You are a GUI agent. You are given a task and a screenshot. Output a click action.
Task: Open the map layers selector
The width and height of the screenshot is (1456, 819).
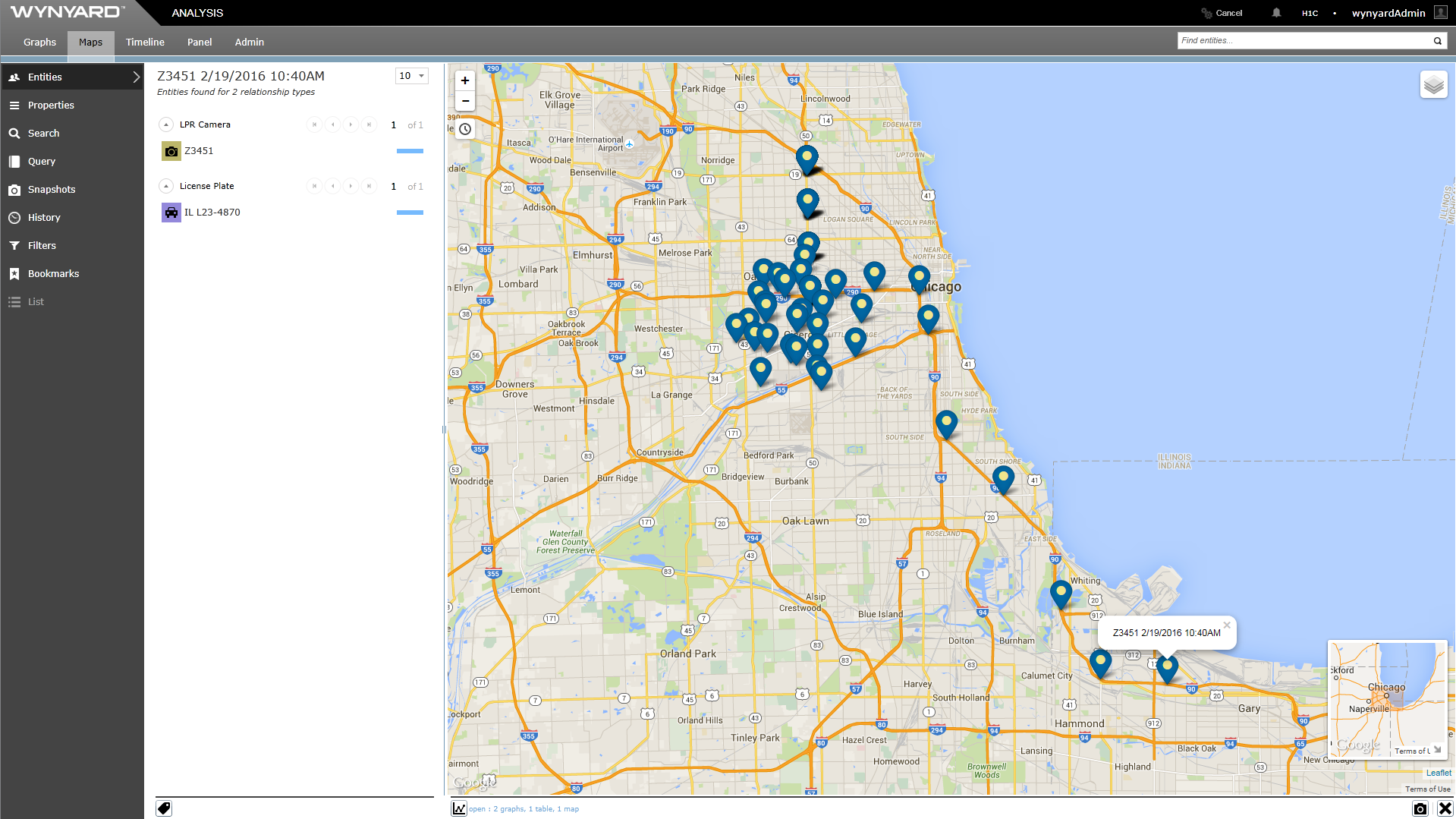pos(1433,85)
